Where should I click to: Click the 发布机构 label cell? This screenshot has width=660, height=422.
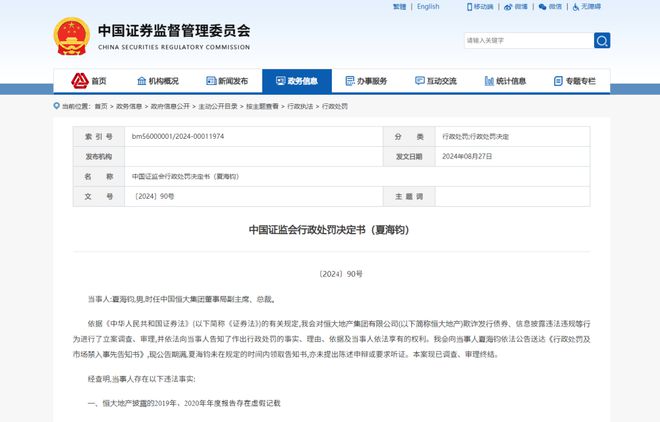[x=99, y=156]
